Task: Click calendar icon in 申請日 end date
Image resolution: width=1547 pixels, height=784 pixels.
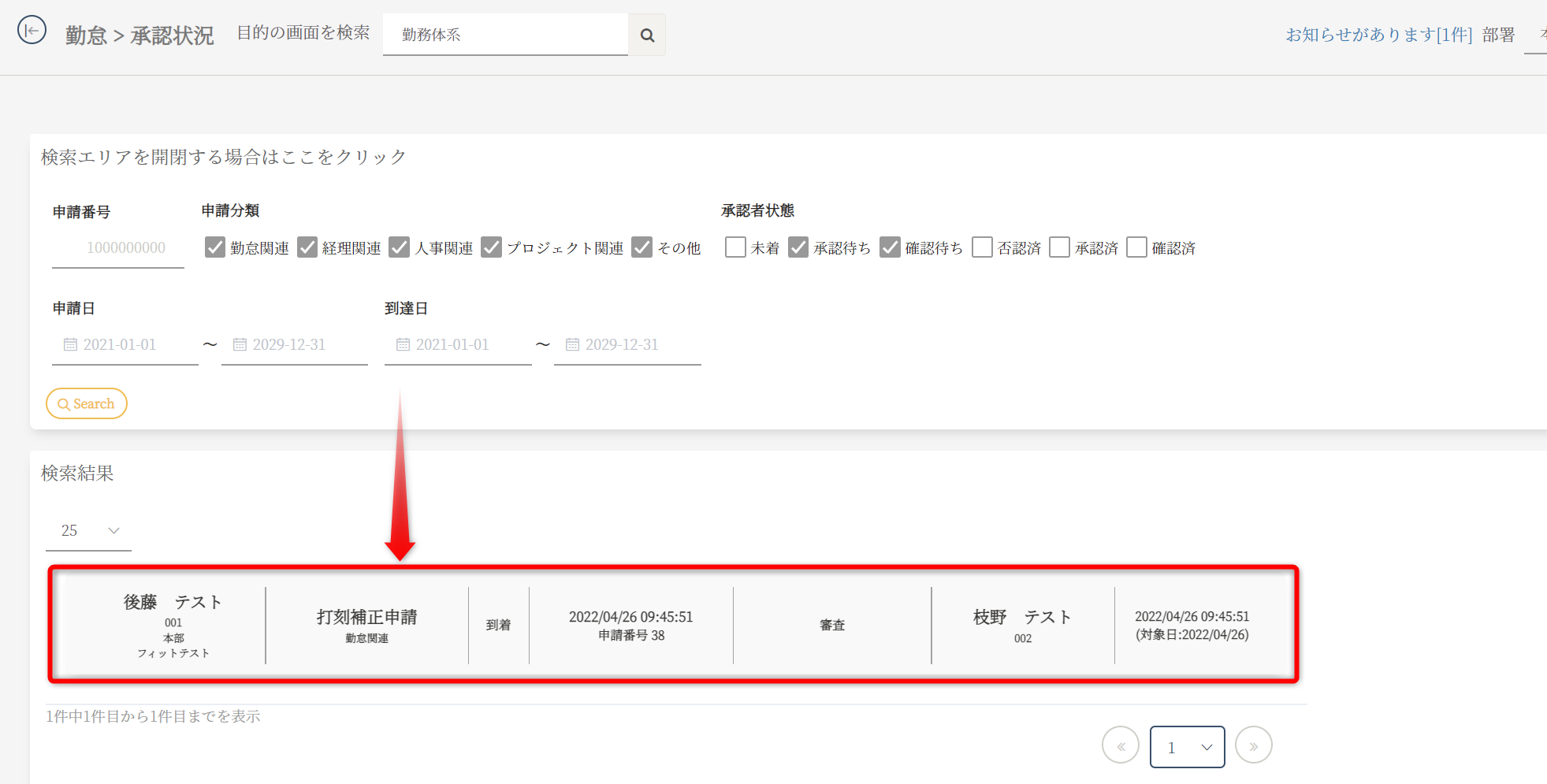Action: coord(240,344)
